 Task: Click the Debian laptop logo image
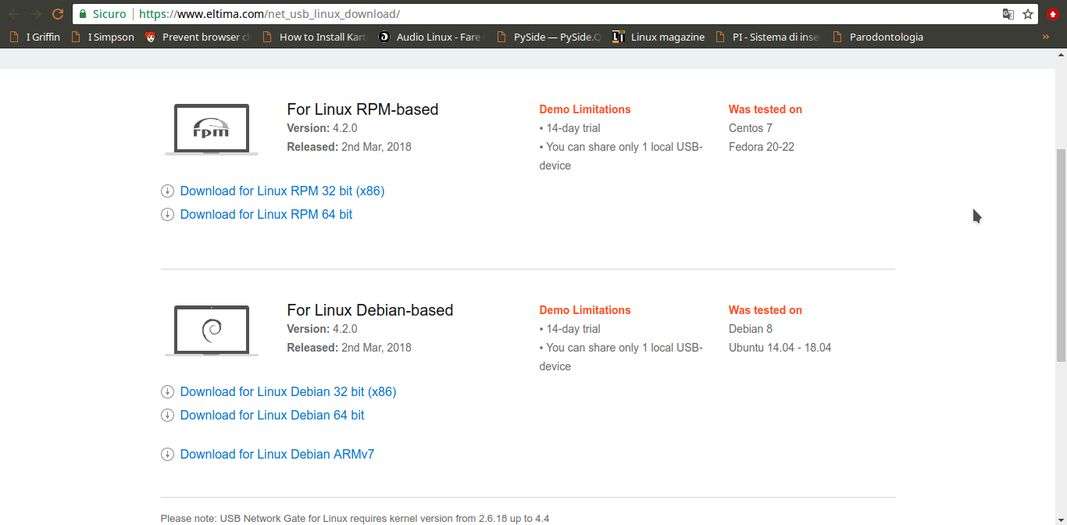click(x=212, y=330)
